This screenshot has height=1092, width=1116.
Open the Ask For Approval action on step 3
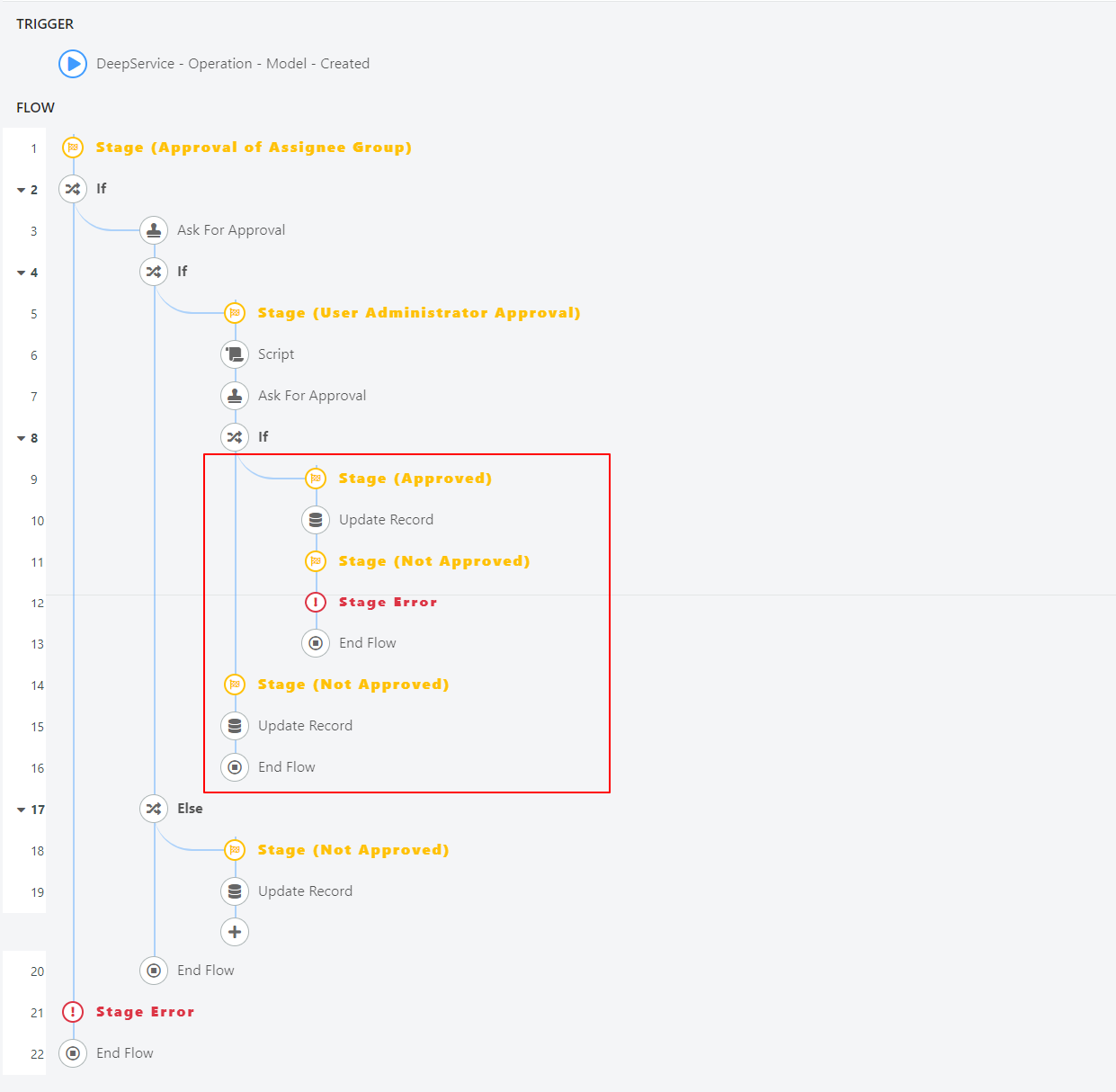(231, 230)
